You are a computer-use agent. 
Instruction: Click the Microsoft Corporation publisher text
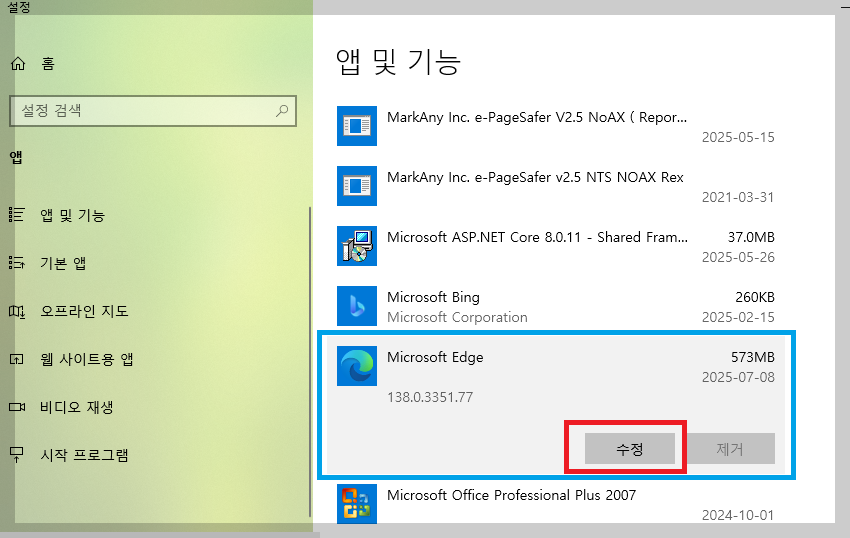click(x=457, y=317)
